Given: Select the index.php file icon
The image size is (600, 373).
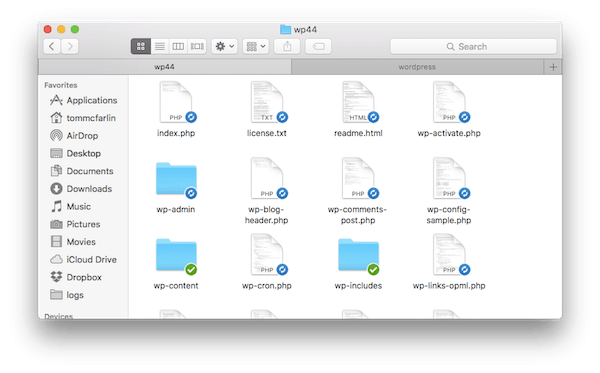Looking at the screenshot, I should pyautogui.click(x=176, y=102).
